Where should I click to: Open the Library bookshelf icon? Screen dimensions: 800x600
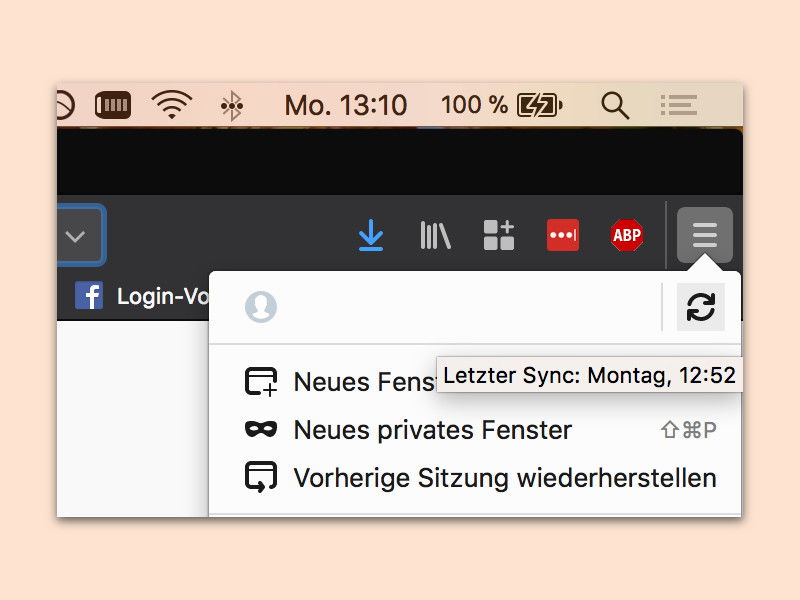pyautogui.click(x=435, y=235)
